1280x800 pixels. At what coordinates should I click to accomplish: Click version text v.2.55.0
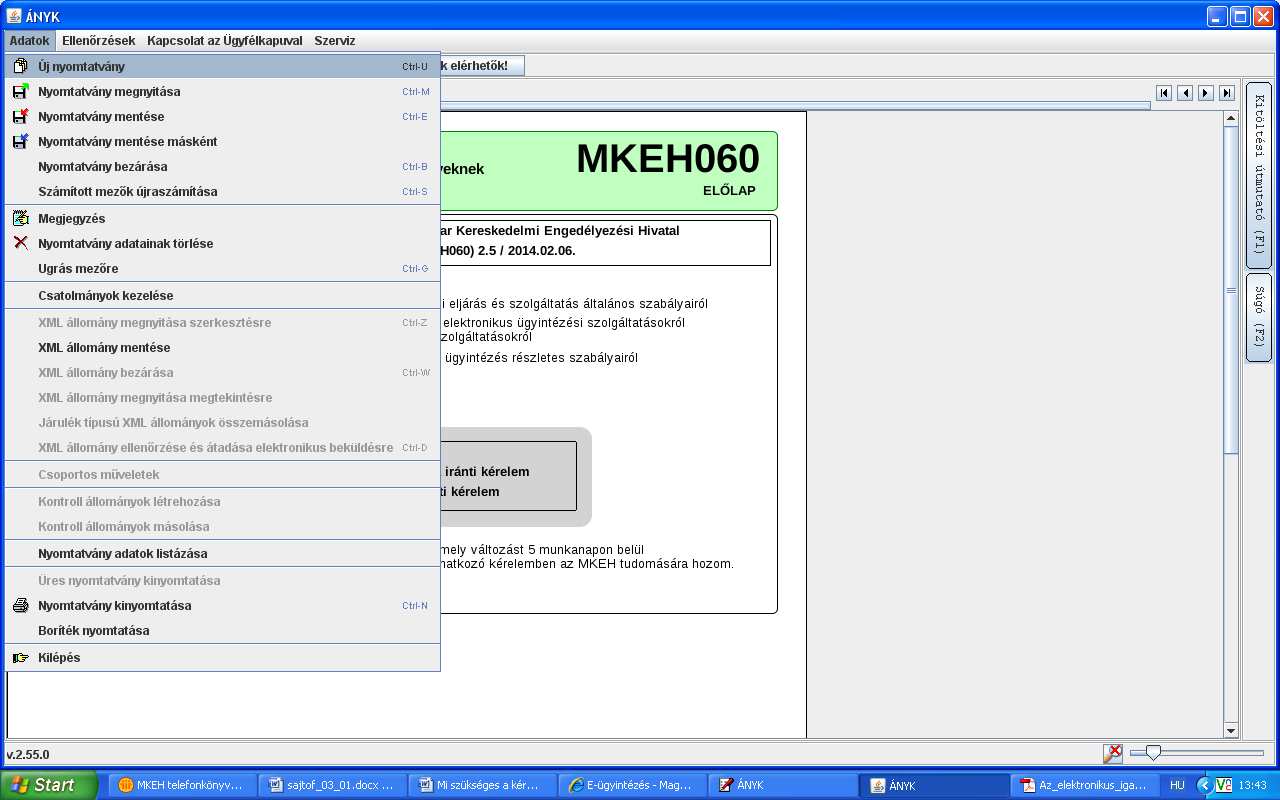coord(28,755)
